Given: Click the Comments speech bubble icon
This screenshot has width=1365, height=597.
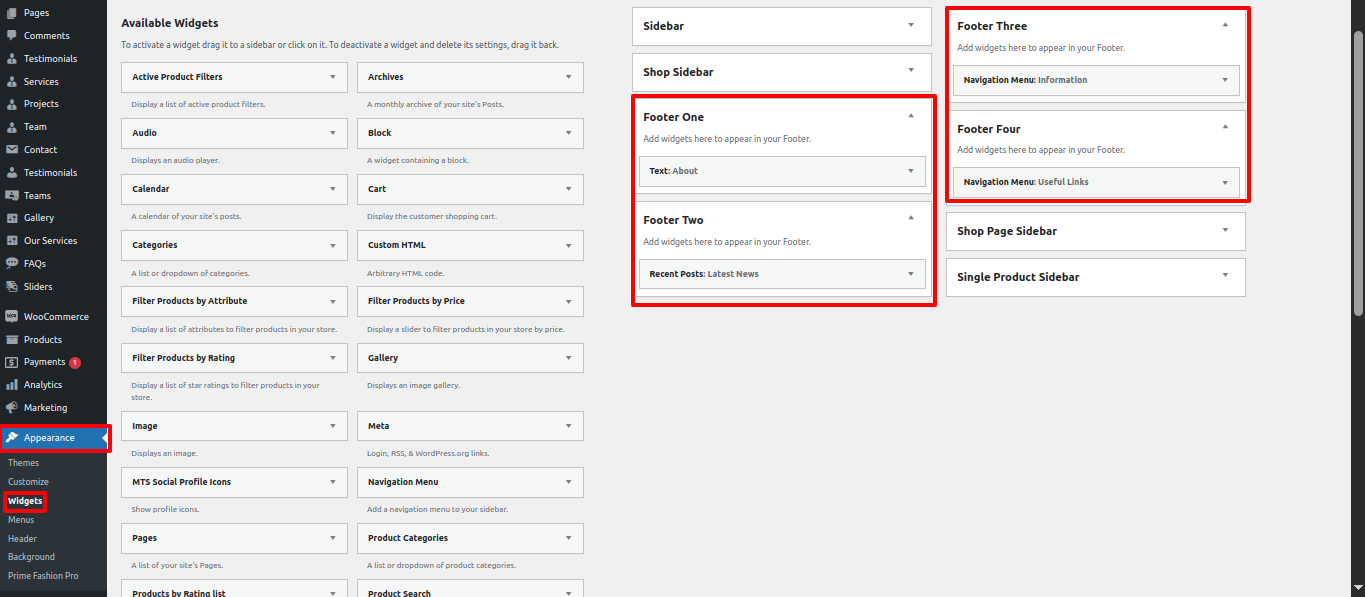Looking at the screenshot, I should tap(12, 36).
